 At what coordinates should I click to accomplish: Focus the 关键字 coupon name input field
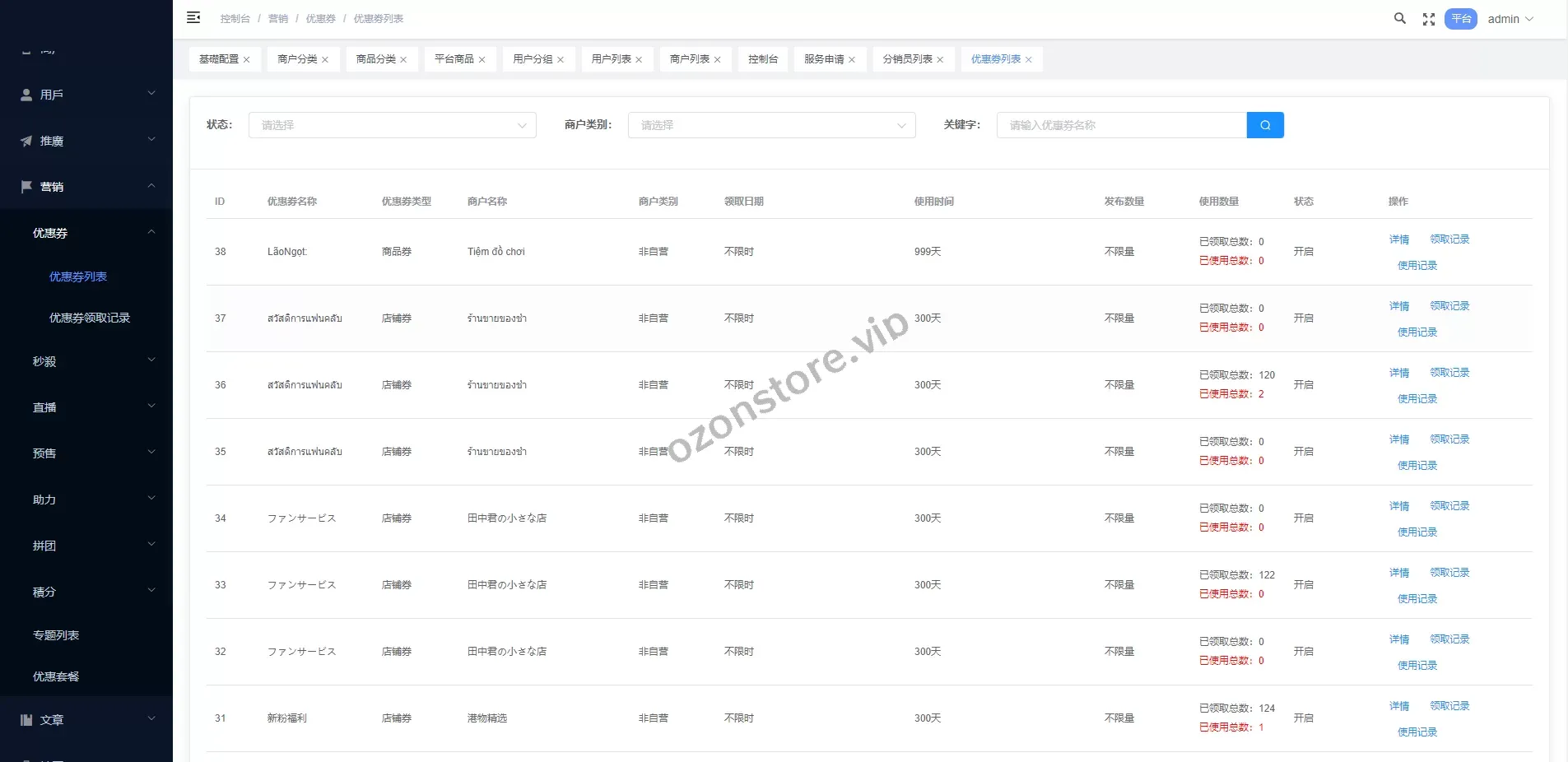(x=1121, y=125)
